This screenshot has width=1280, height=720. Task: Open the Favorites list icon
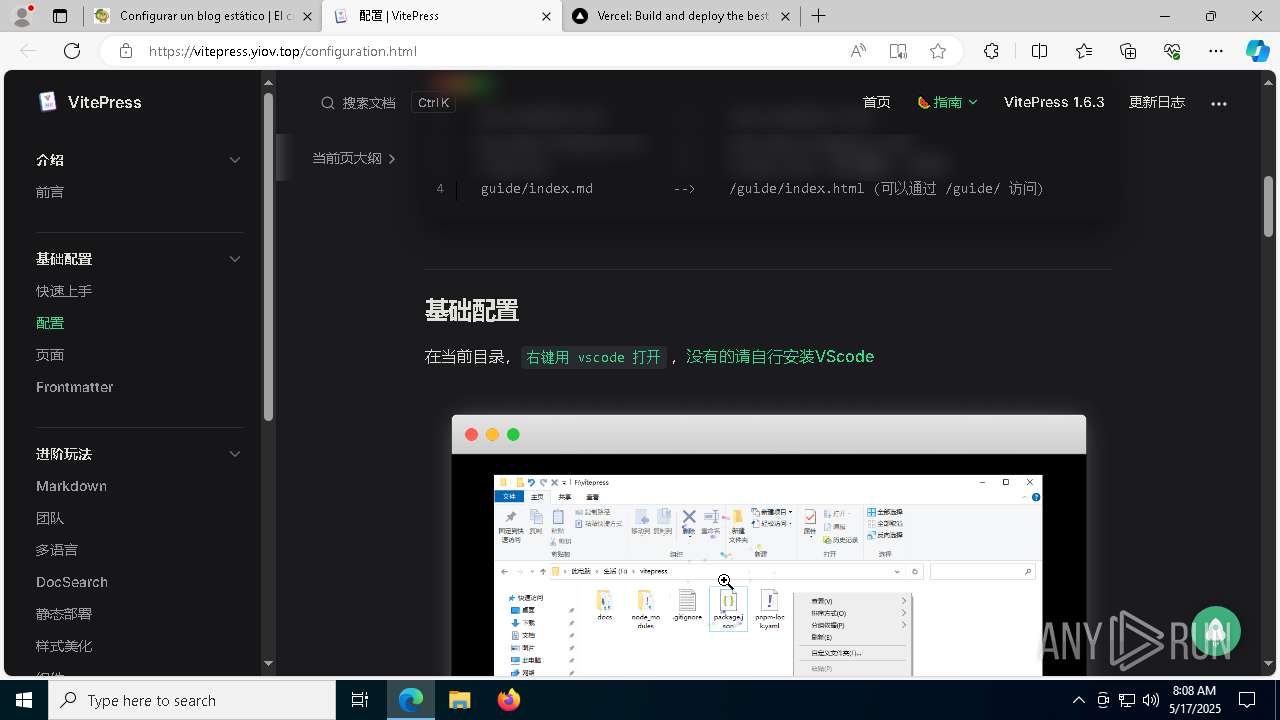coord(1084,51)
